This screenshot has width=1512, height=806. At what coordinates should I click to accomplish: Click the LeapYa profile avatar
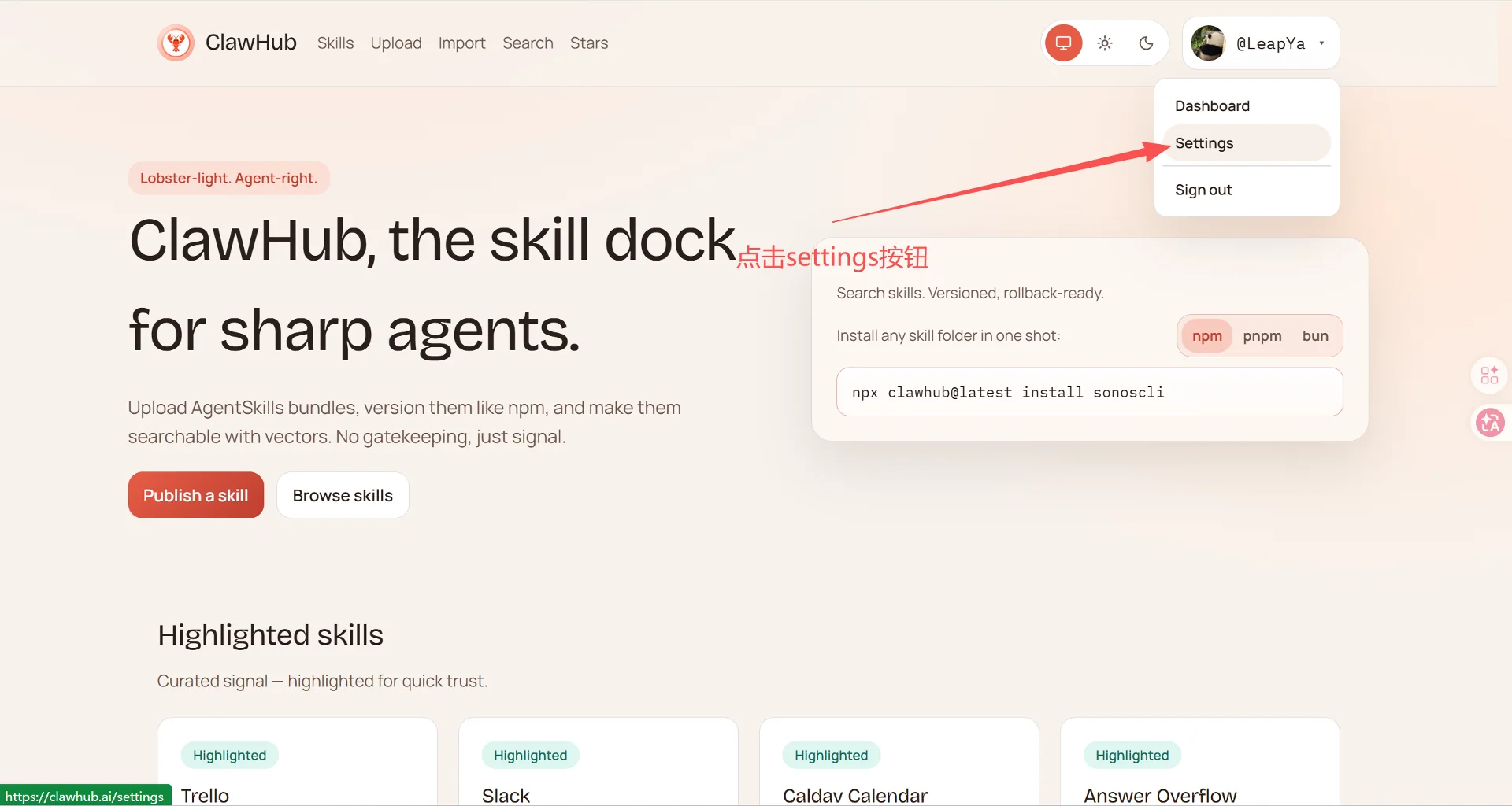click(1208, 43)
